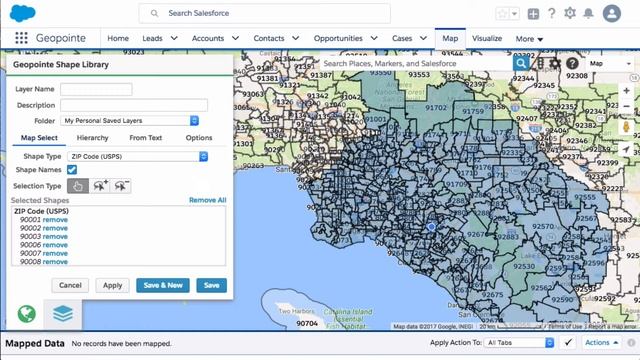The height and width of the screenshot is (360, 640).
Task: Click the Description input field
Action: (134, 105)
